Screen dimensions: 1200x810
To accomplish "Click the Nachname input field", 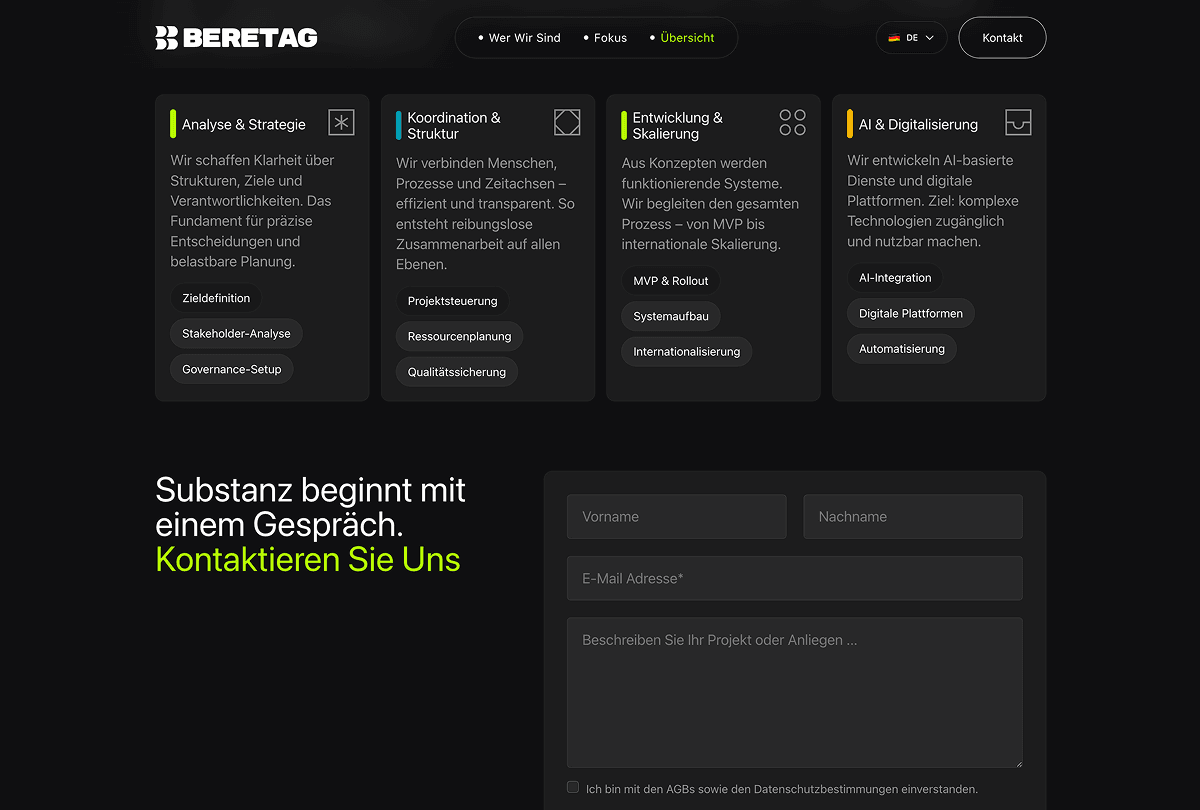I will (x=913, y=517).
